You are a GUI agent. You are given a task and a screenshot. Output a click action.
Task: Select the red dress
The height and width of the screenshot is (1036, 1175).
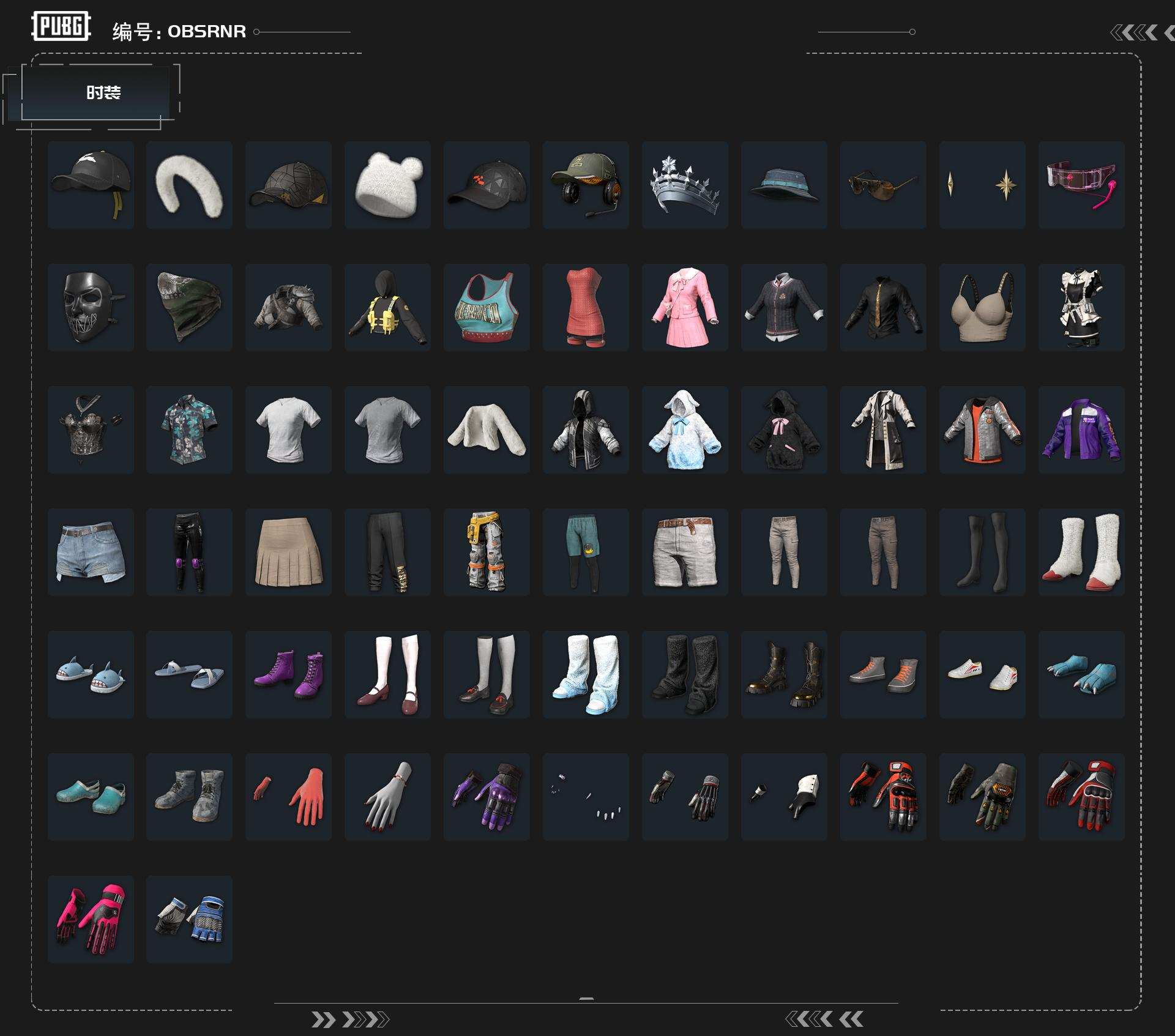[x=586, y=307]
